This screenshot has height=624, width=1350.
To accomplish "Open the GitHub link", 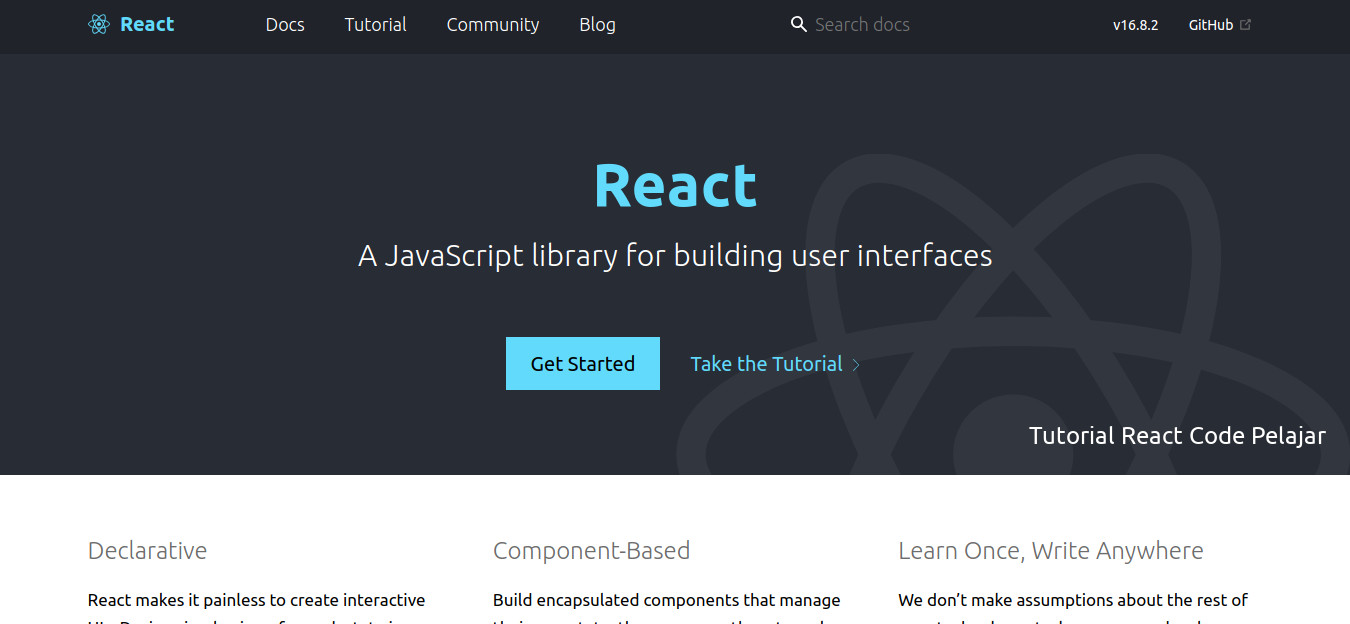I will coord(1210,25).
